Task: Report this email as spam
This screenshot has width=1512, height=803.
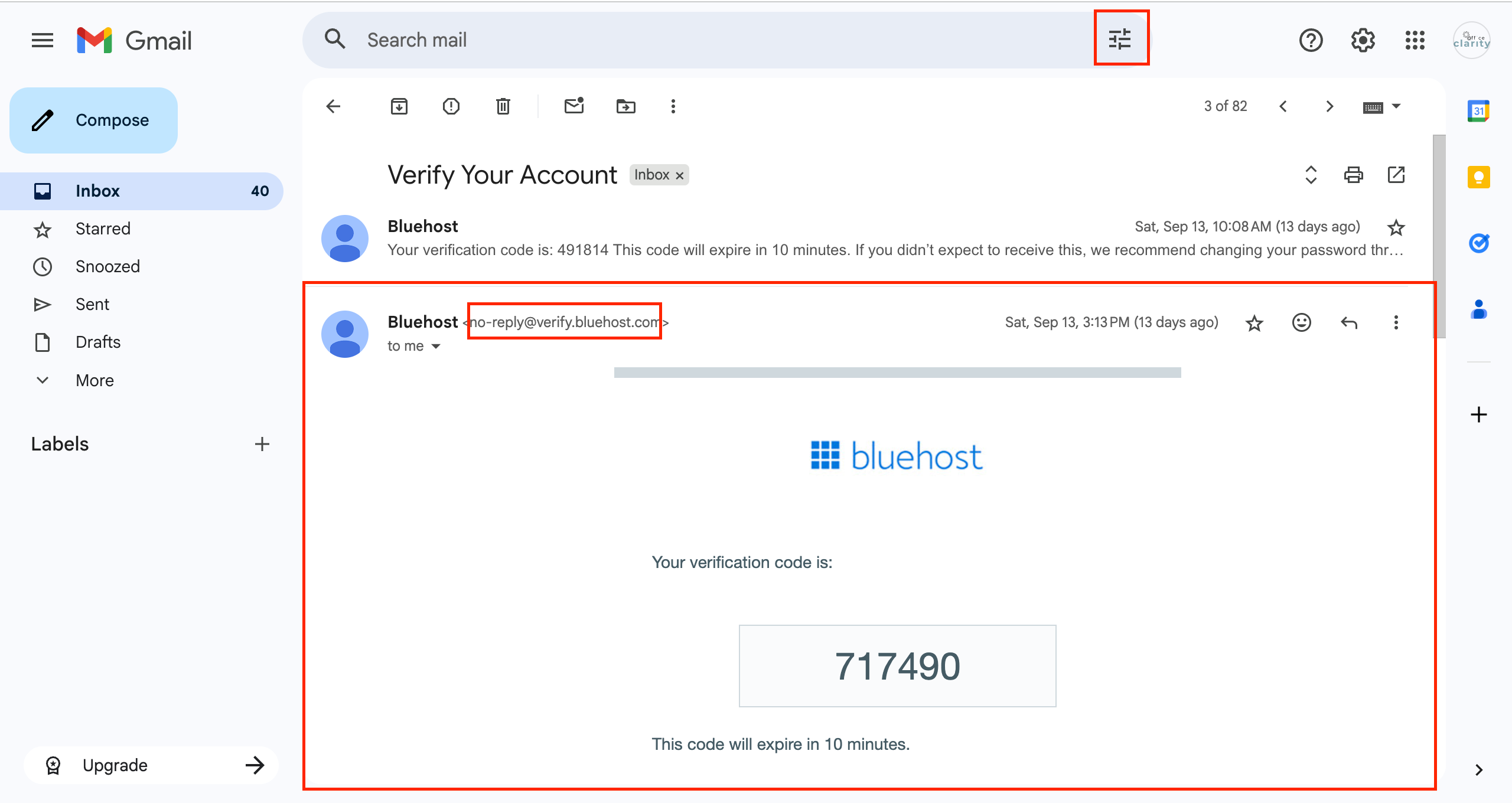Action: coord(451,106)
